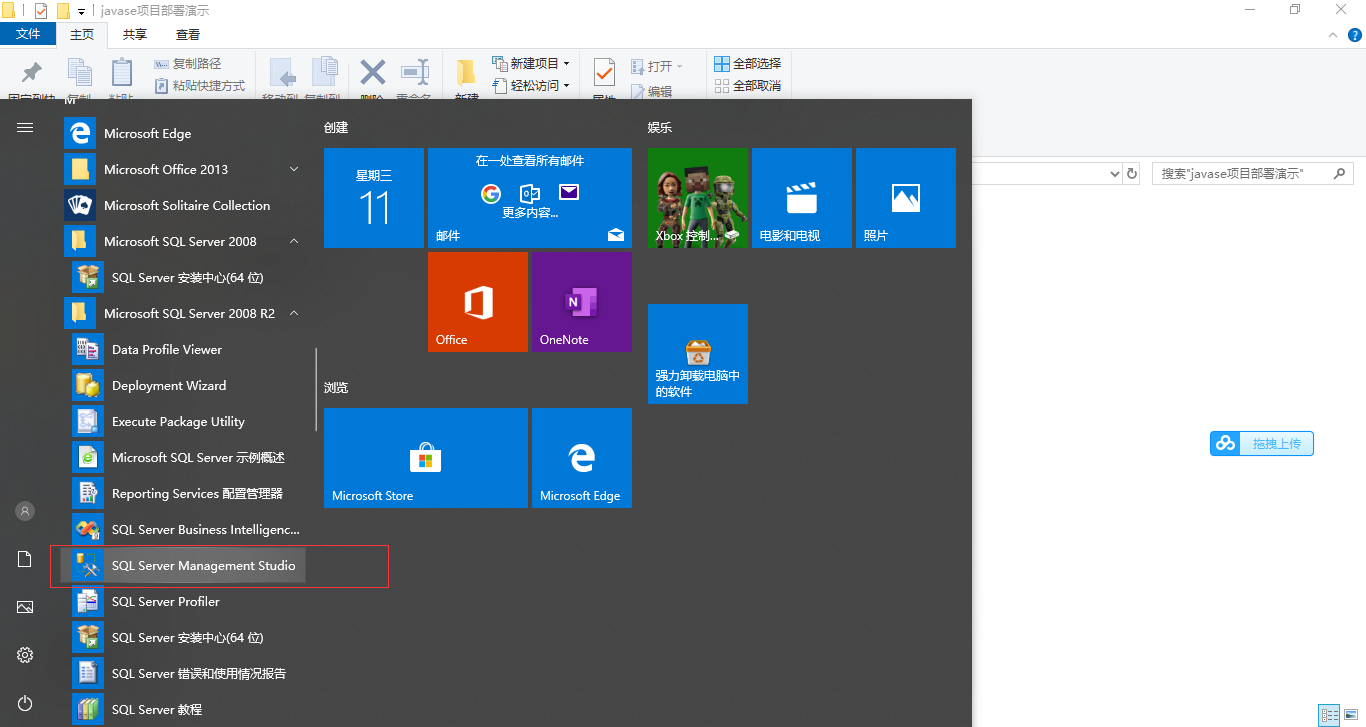Viewport: 1366px width, 727px height.
Task: Click the 浏览 tile group header
Action: [x=336, y=387]
